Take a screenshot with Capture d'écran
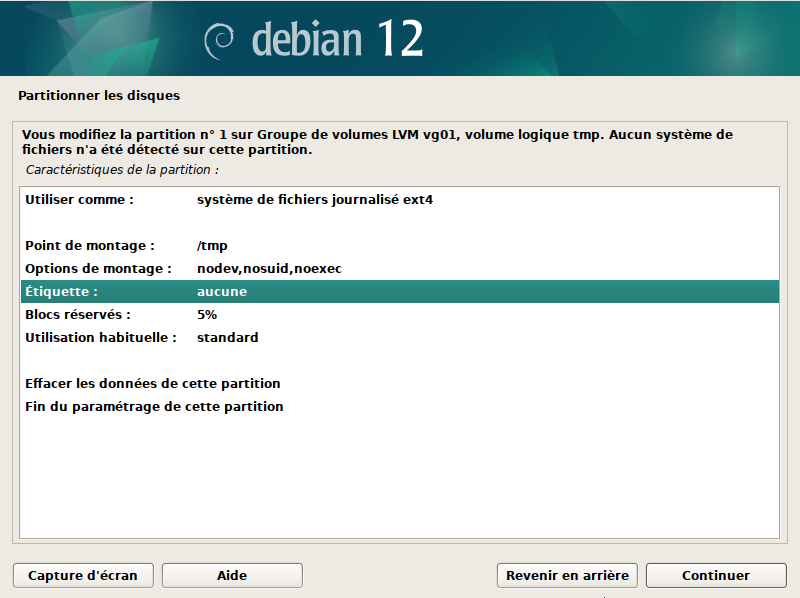This screenshot has height=598, width=800. point(83,576)
